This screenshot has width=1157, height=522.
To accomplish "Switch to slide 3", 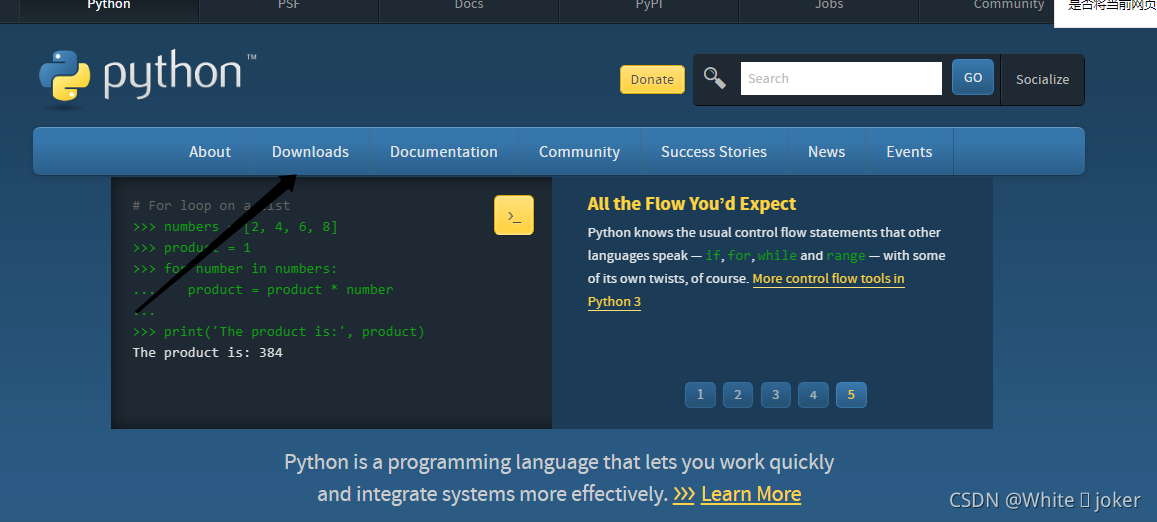I will pyautogui.click(x=776, y=395).
